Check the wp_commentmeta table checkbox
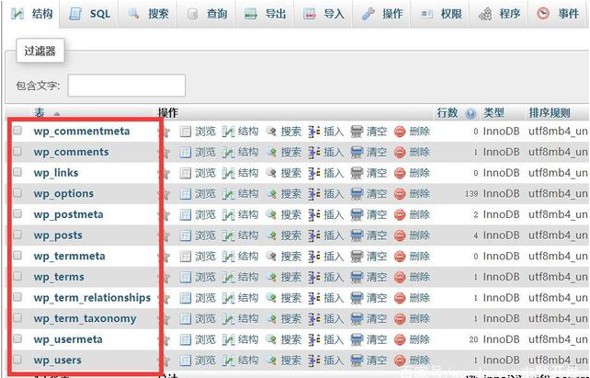The image size is (590, 378). click(x=18, y=131)
